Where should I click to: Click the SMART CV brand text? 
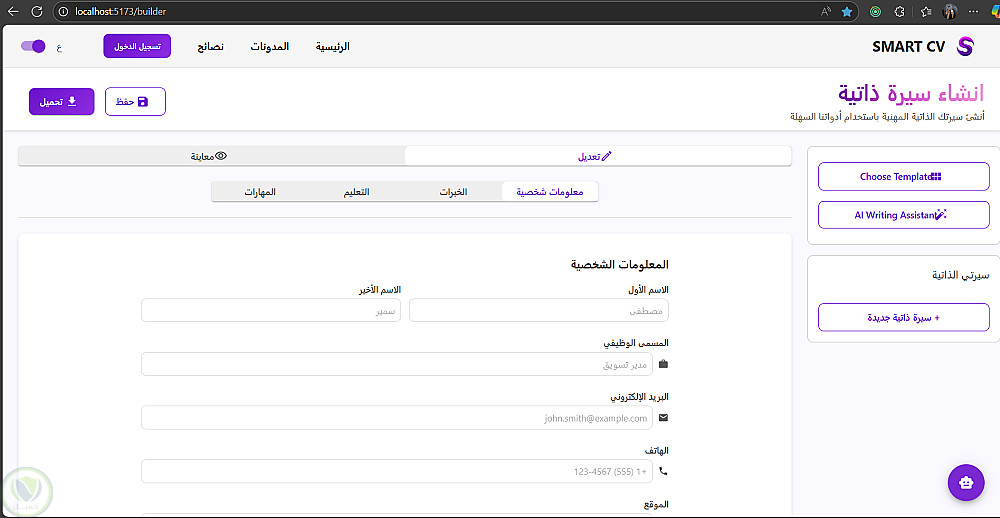(908, 47)
